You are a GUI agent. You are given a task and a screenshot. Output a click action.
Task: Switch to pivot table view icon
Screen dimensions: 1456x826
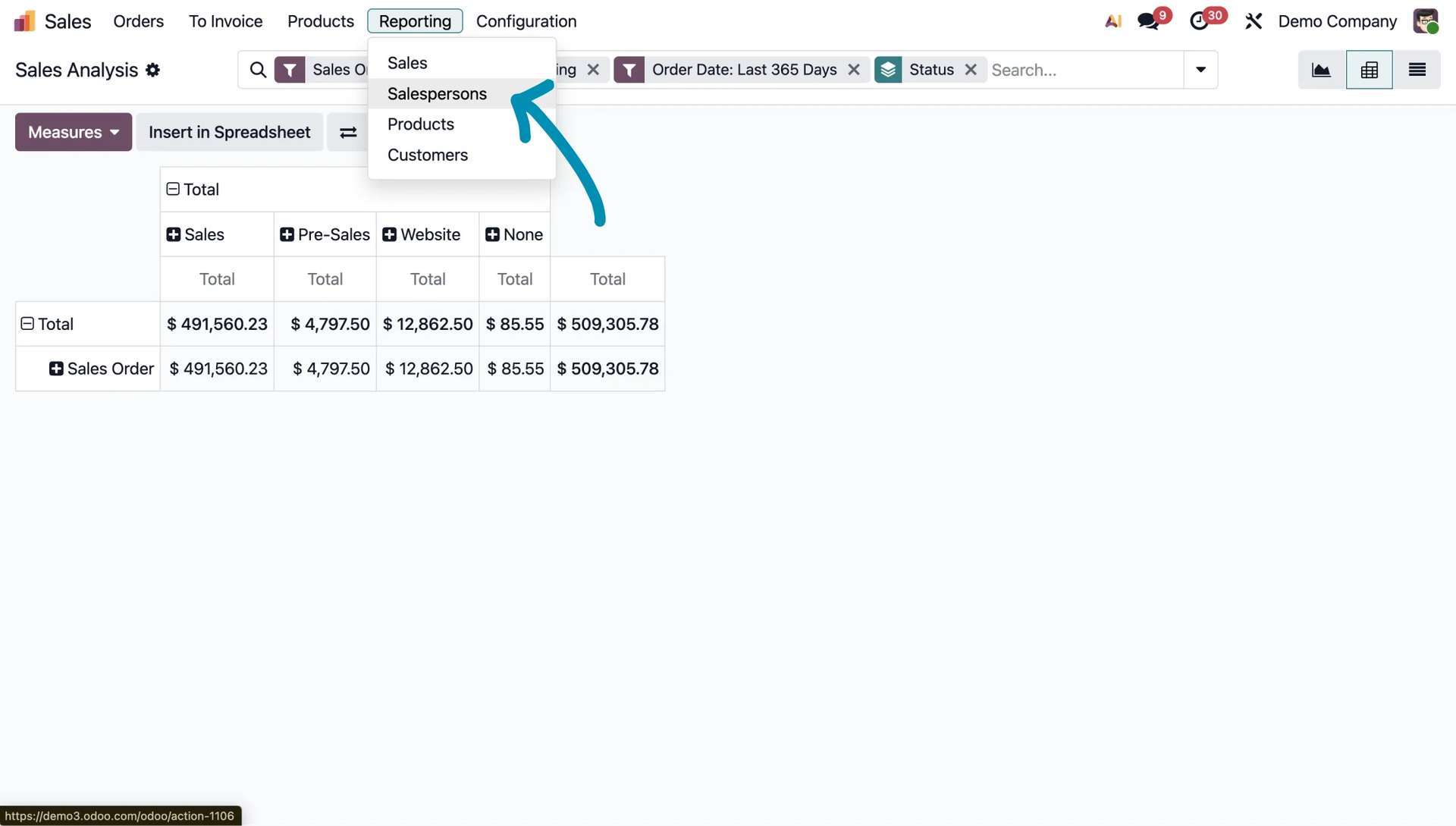click(x=1369, y=70)
